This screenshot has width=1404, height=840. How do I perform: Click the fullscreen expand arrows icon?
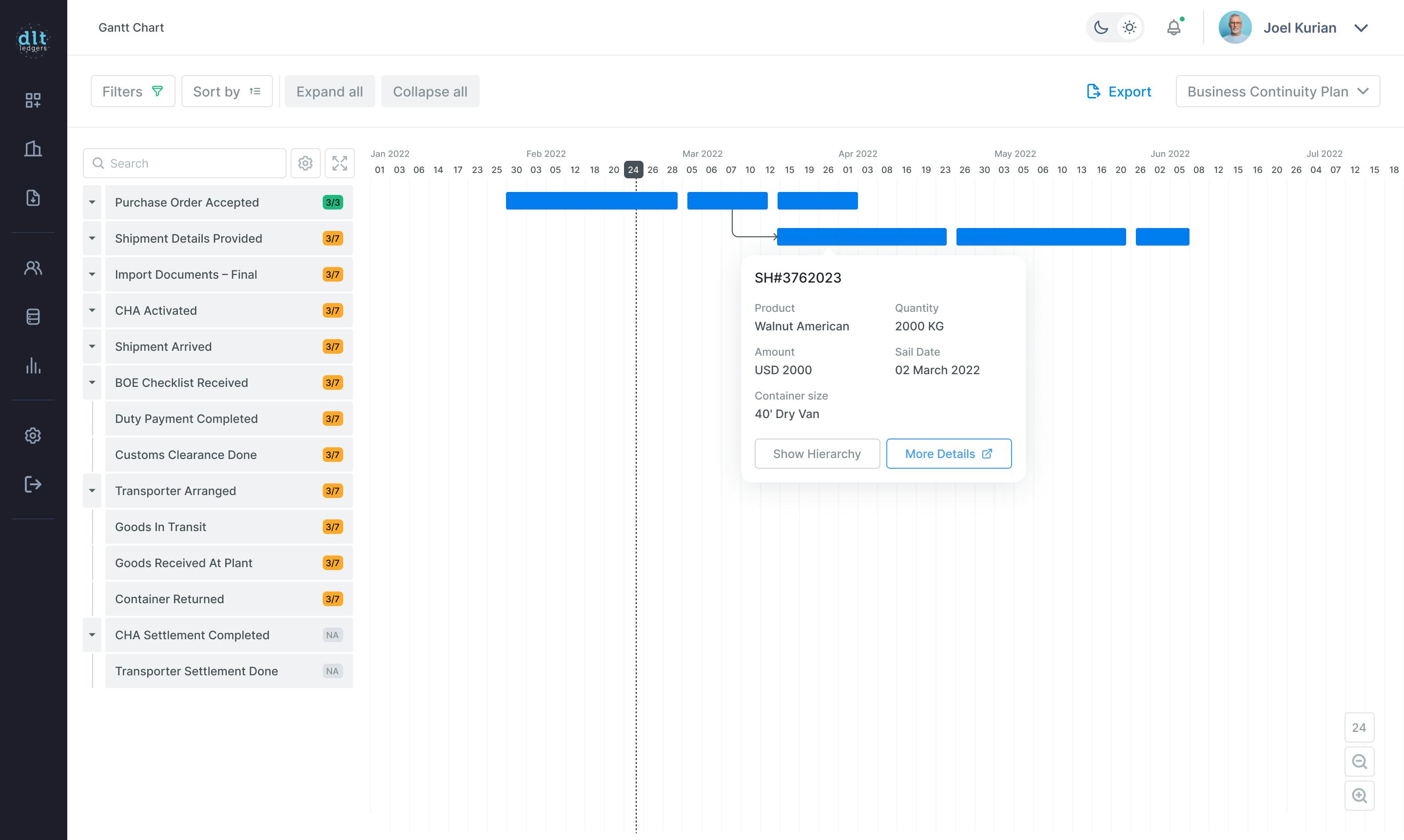tap(339, 164)
